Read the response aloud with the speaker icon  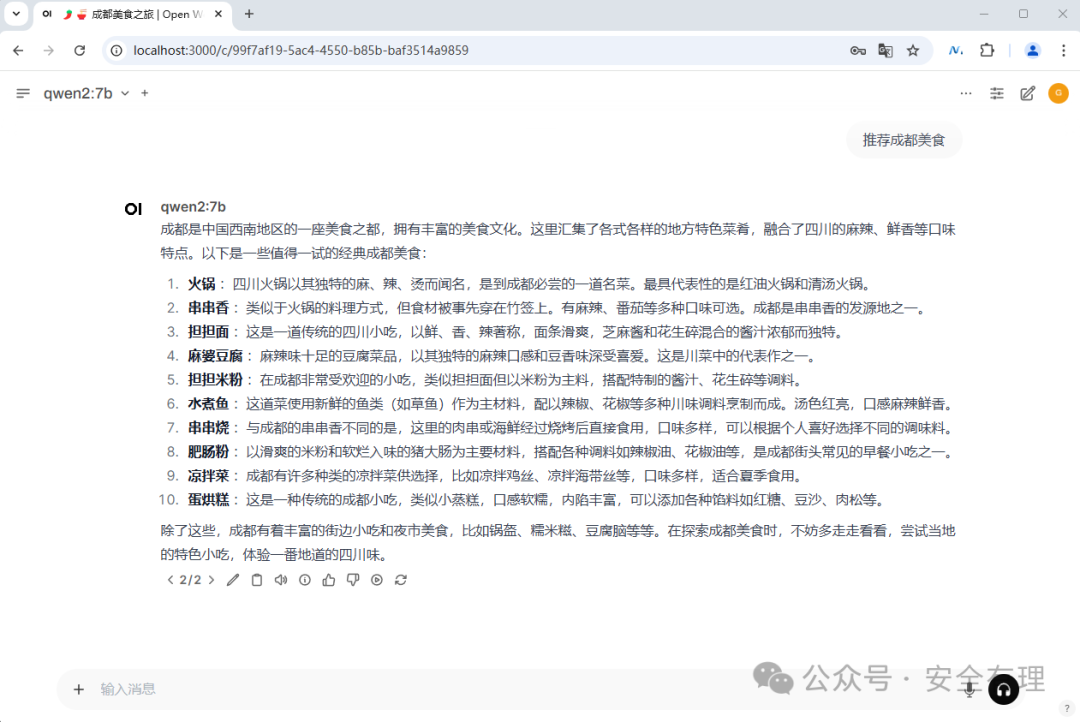[x=280, y=580]
